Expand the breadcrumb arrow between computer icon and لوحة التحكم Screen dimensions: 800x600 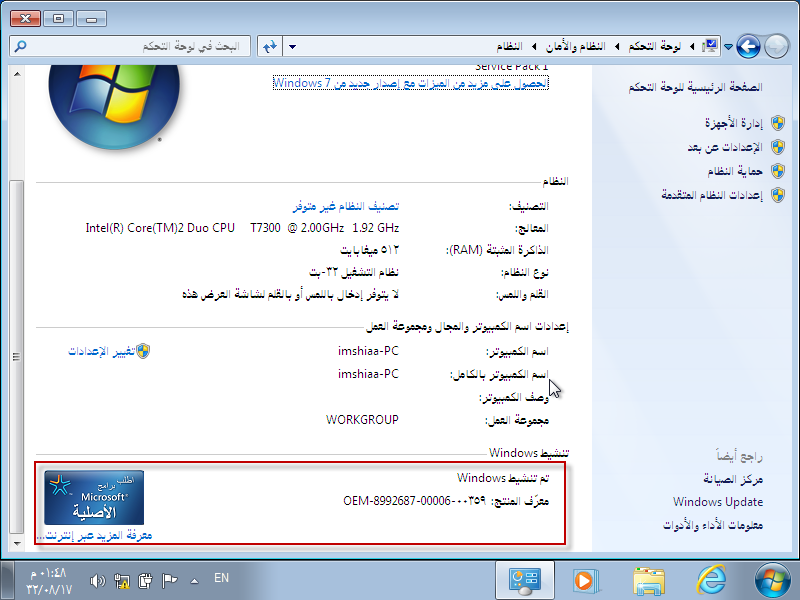point(692,47)
